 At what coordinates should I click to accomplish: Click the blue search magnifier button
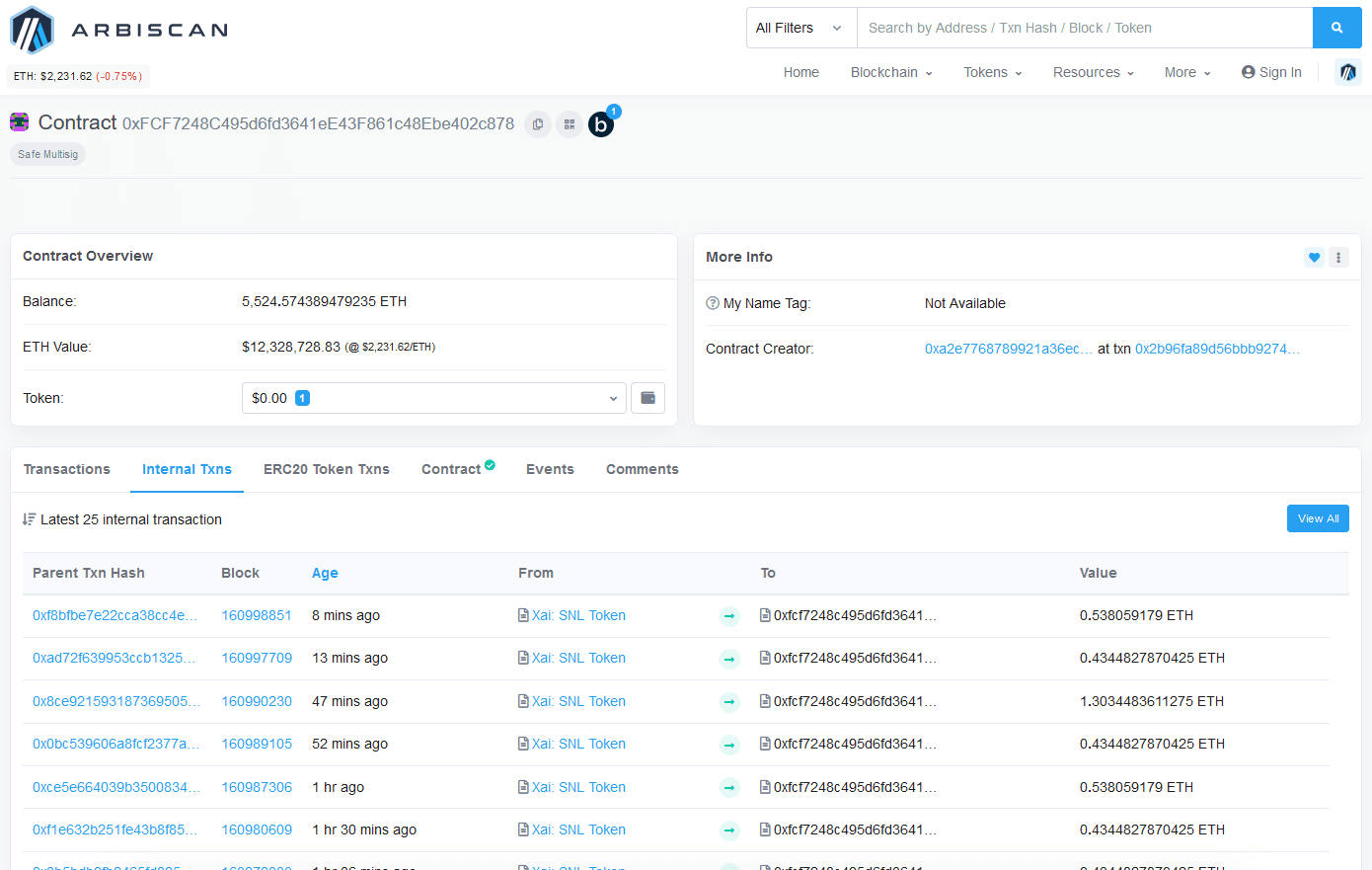coord(1336,28)
